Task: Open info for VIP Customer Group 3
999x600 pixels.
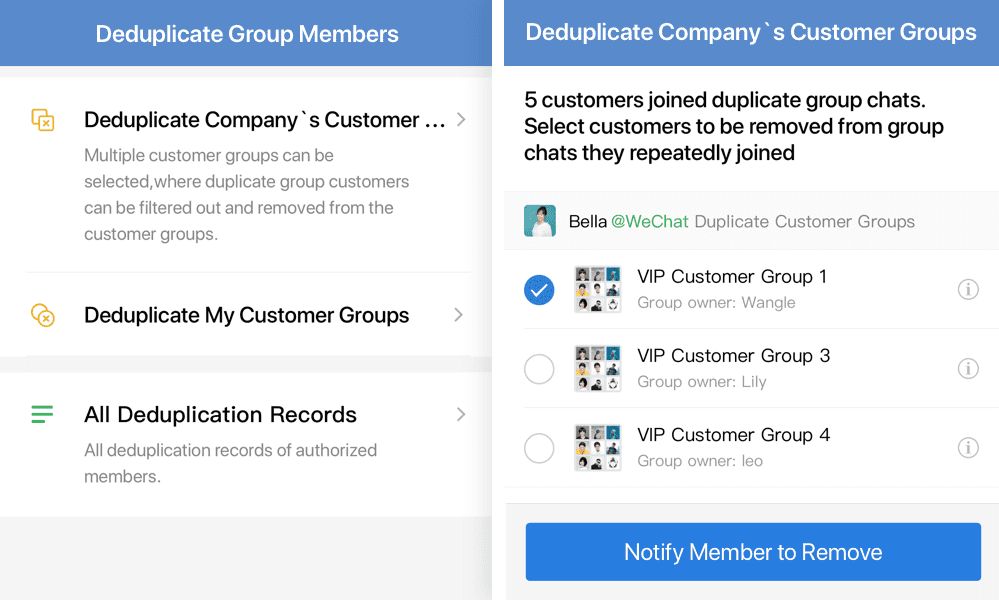Action: pyautogui.click(x=968, y=368)
